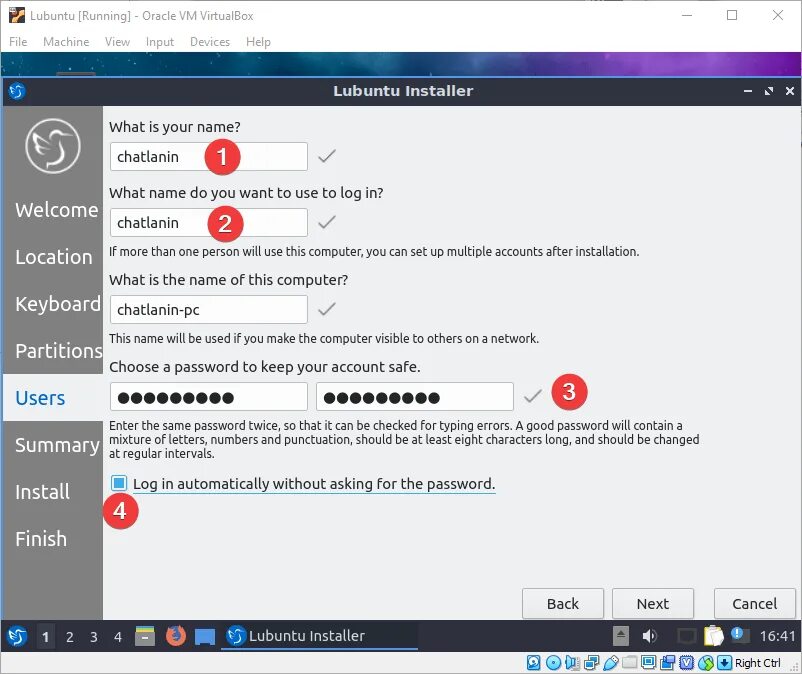Click the Next button
802x674 pixels.
(x=653, y=603)
